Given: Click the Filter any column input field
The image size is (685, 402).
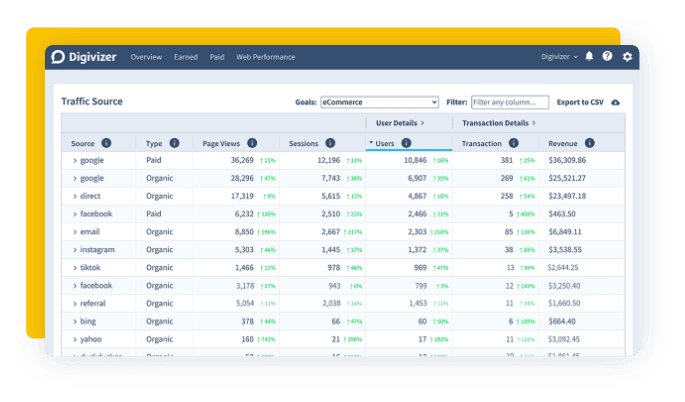Looking at the screenshot, I should pos(509,102).
